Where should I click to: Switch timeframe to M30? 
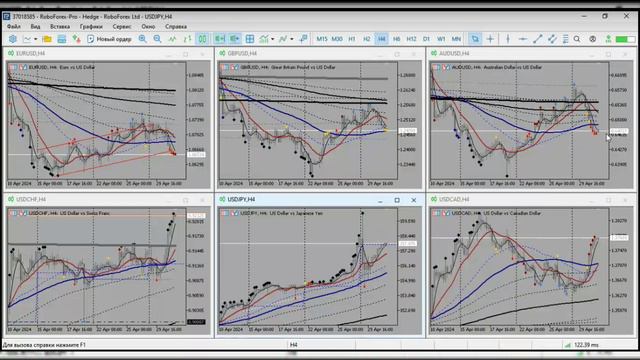pos(337,39)
